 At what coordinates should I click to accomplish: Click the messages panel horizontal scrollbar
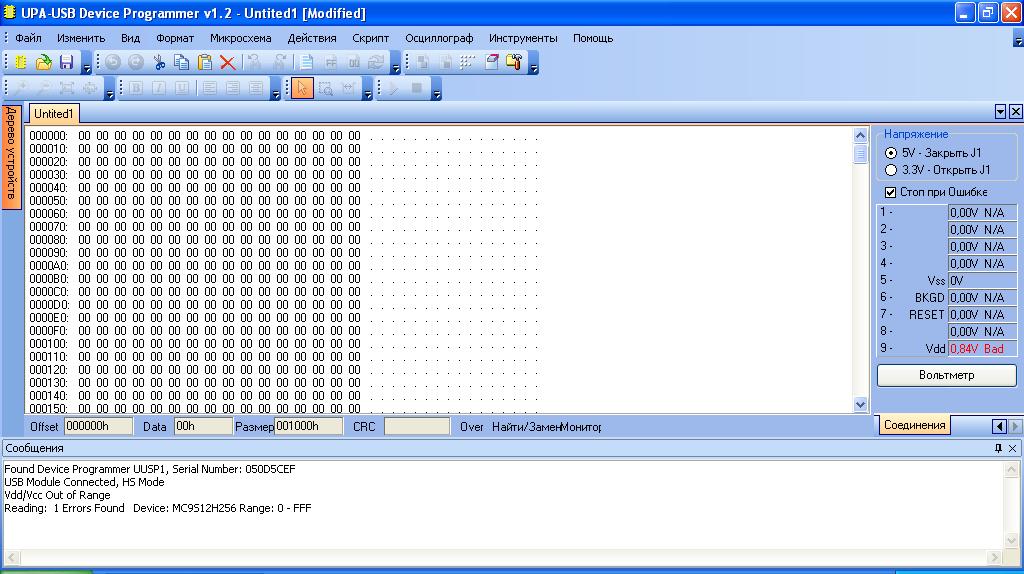504,558
